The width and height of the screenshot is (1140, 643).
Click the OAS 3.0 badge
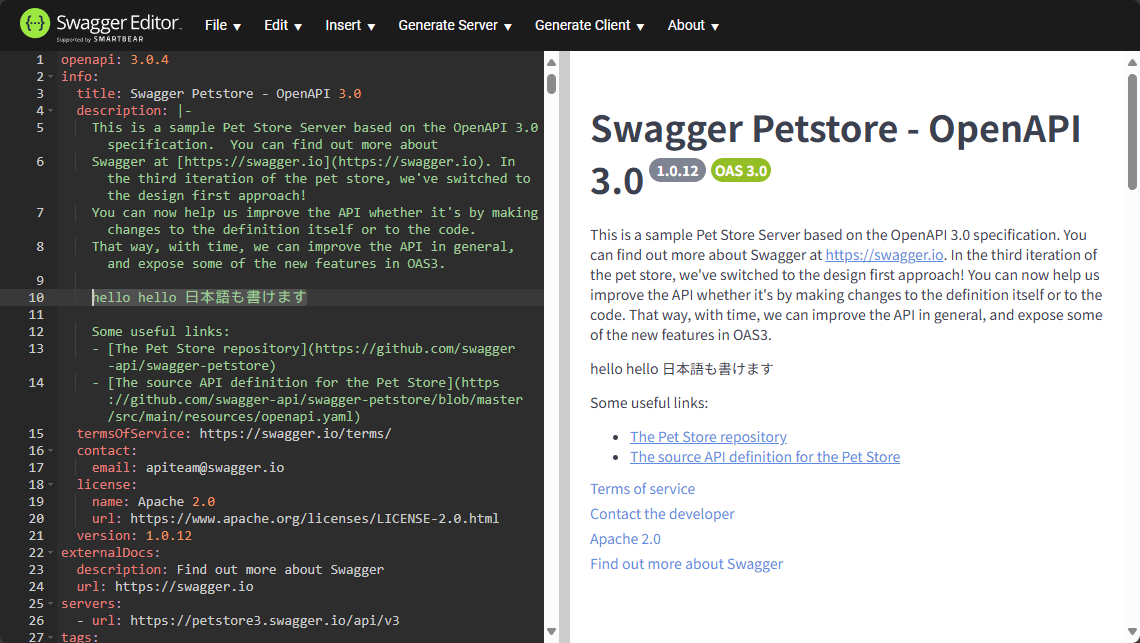point(740,170)
